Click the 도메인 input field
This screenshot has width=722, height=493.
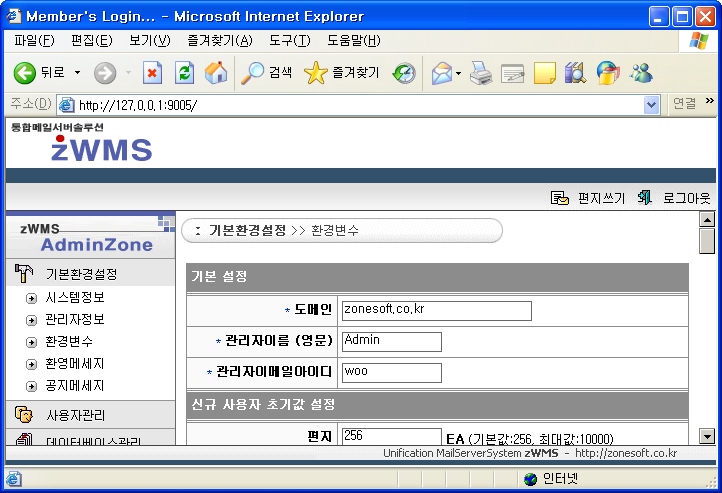[x=435, y=310]
